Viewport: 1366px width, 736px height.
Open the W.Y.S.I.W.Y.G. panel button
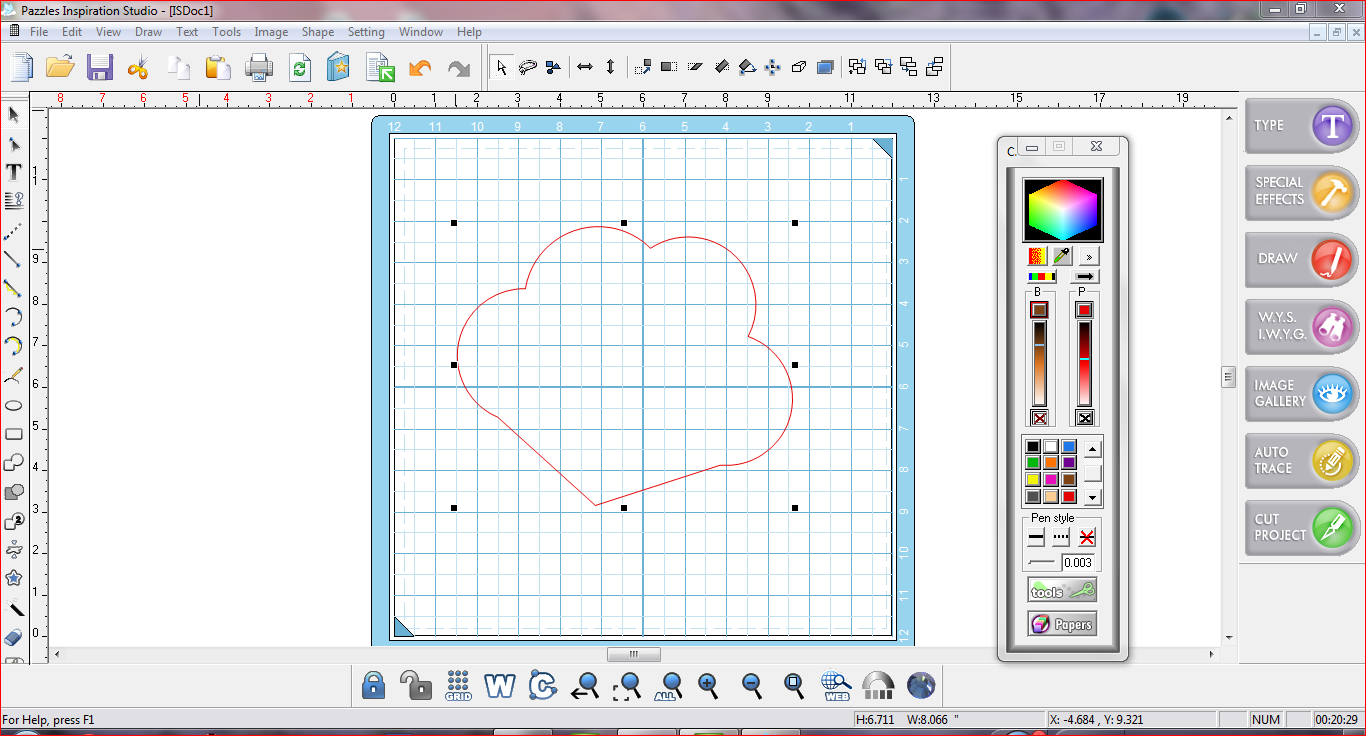coord(1302,327)
